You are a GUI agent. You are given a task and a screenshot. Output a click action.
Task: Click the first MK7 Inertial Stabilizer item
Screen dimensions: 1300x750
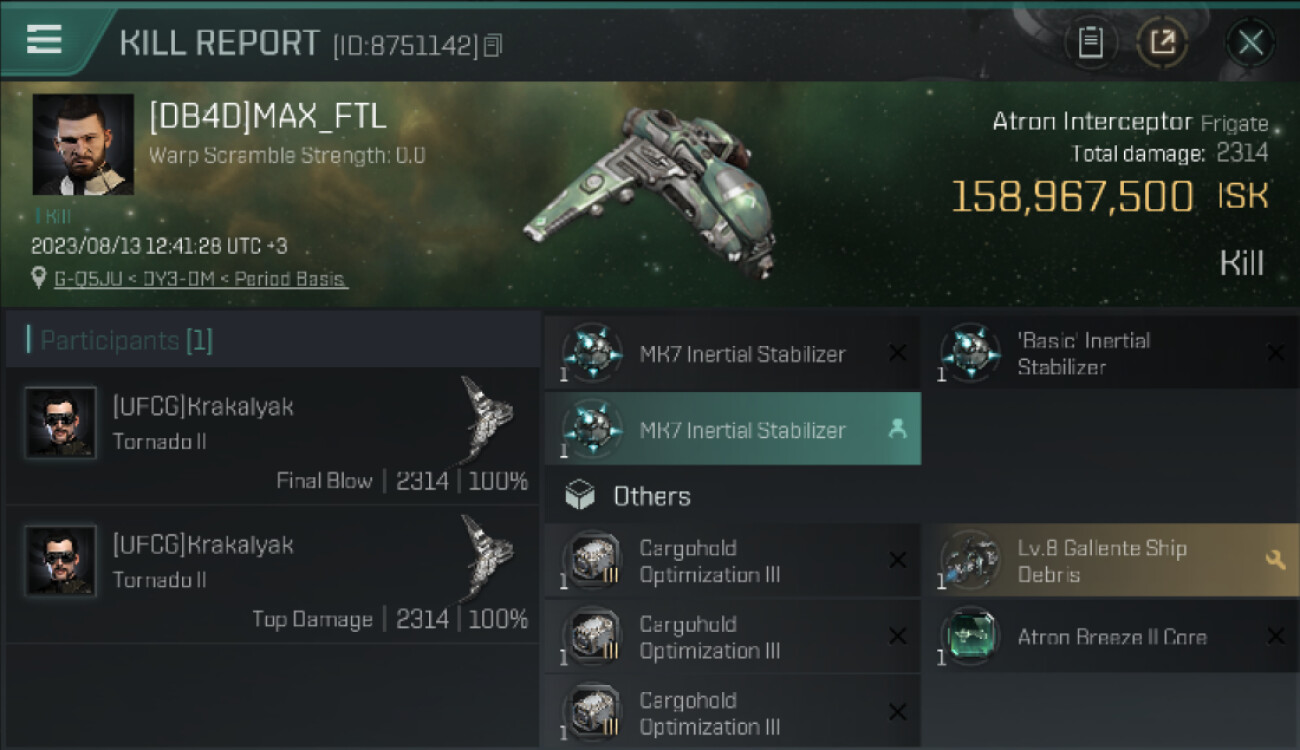click(x=732, y=354)
